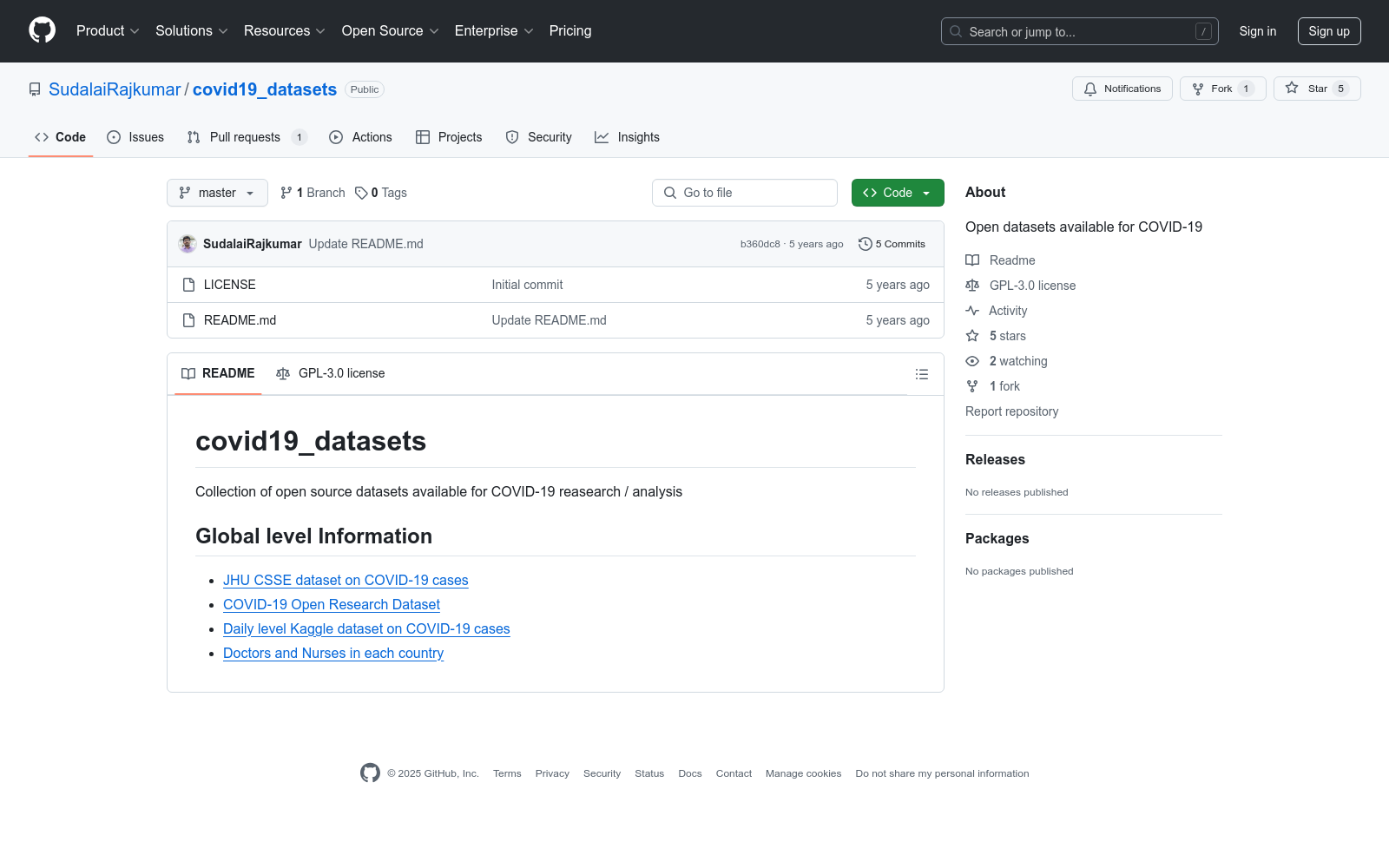Viewport: 1389px width, 868px height.
Task: Open the Pull requests tab
Action: [x=247, y=137]
